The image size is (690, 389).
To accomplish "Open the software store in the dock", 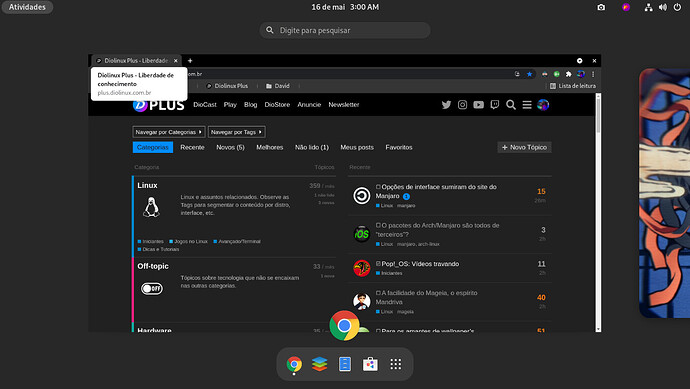I will (x=370, y=364).
